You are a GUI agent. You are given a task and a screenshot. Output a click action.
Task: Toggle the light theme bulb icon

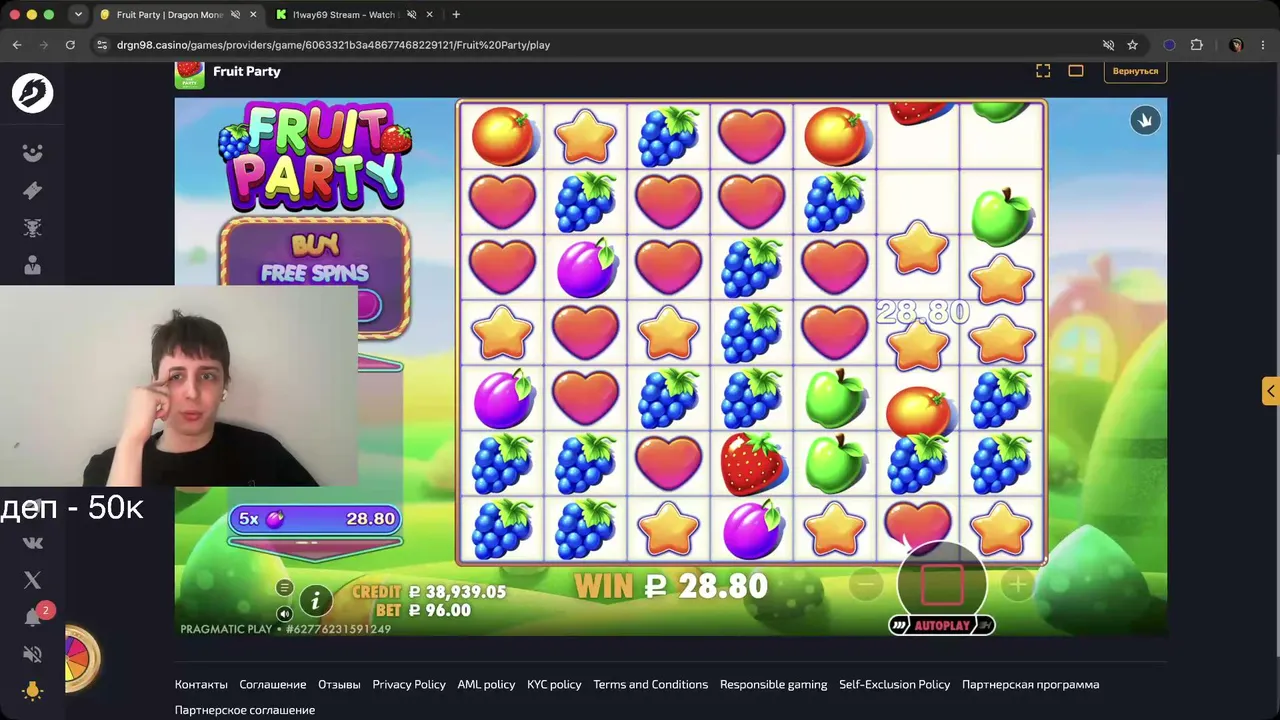coord(32,691)
